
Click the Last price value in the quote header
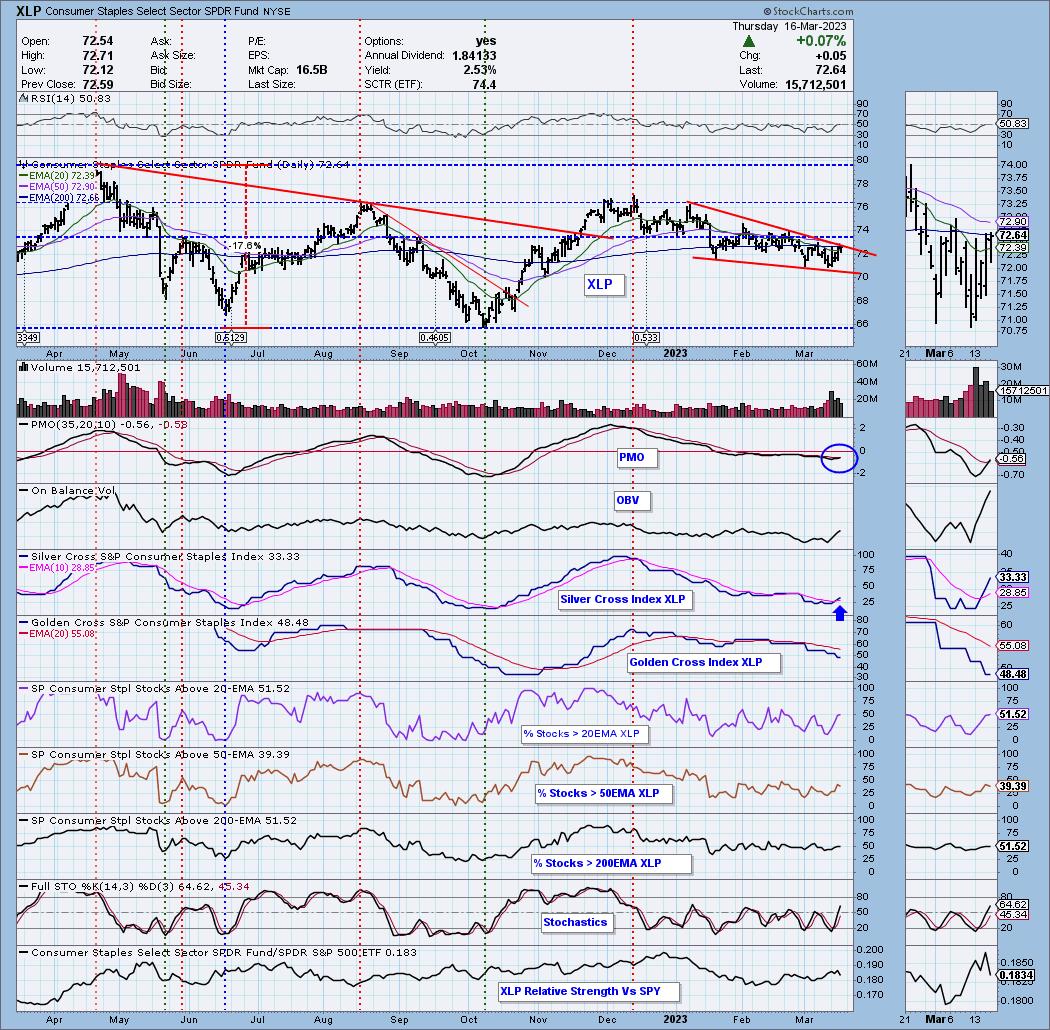click(x=830, y=70)
